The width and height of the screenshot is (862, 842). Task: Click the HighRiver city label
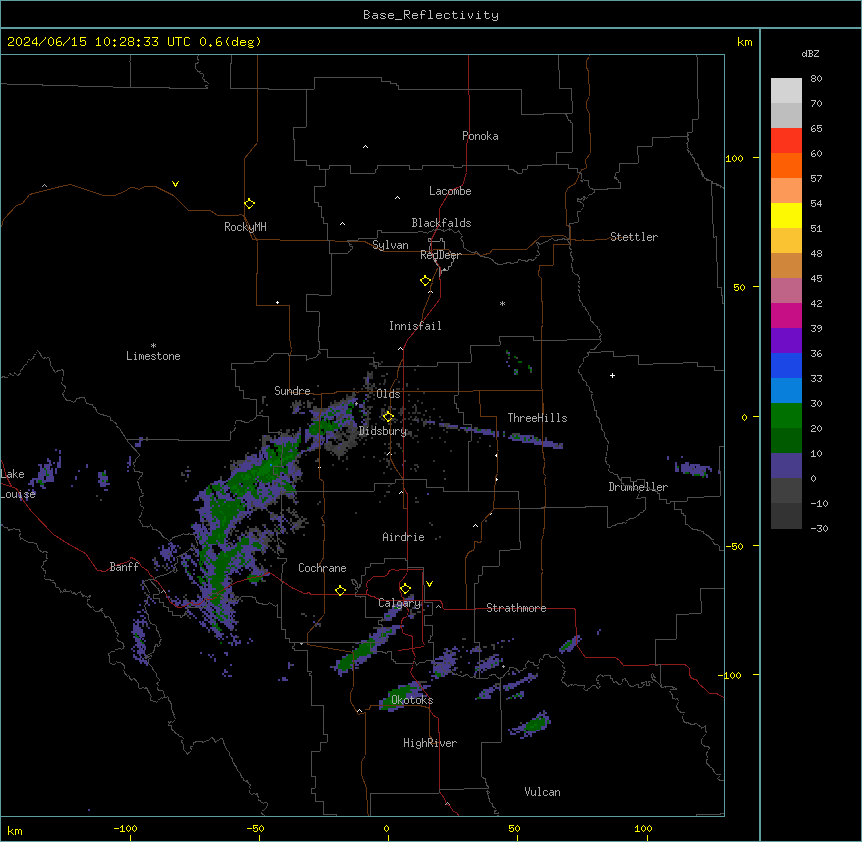430,743
